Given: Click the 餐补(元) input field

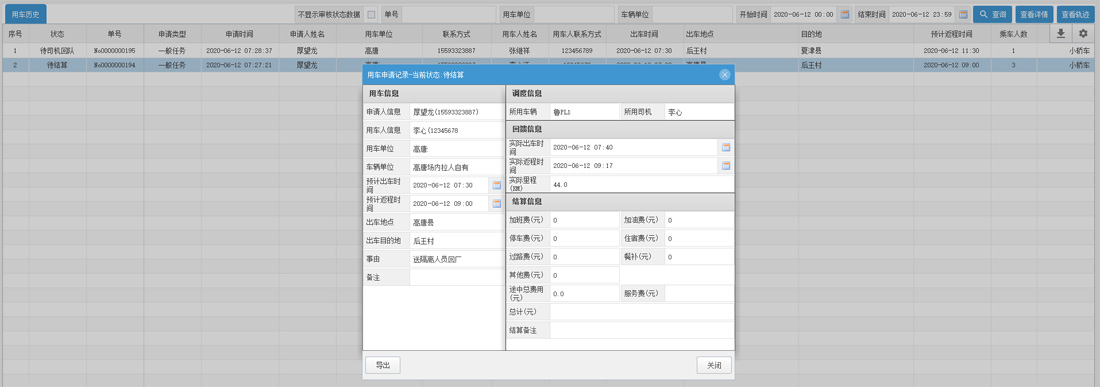Looking at the screenshot, I should (699, 257).
